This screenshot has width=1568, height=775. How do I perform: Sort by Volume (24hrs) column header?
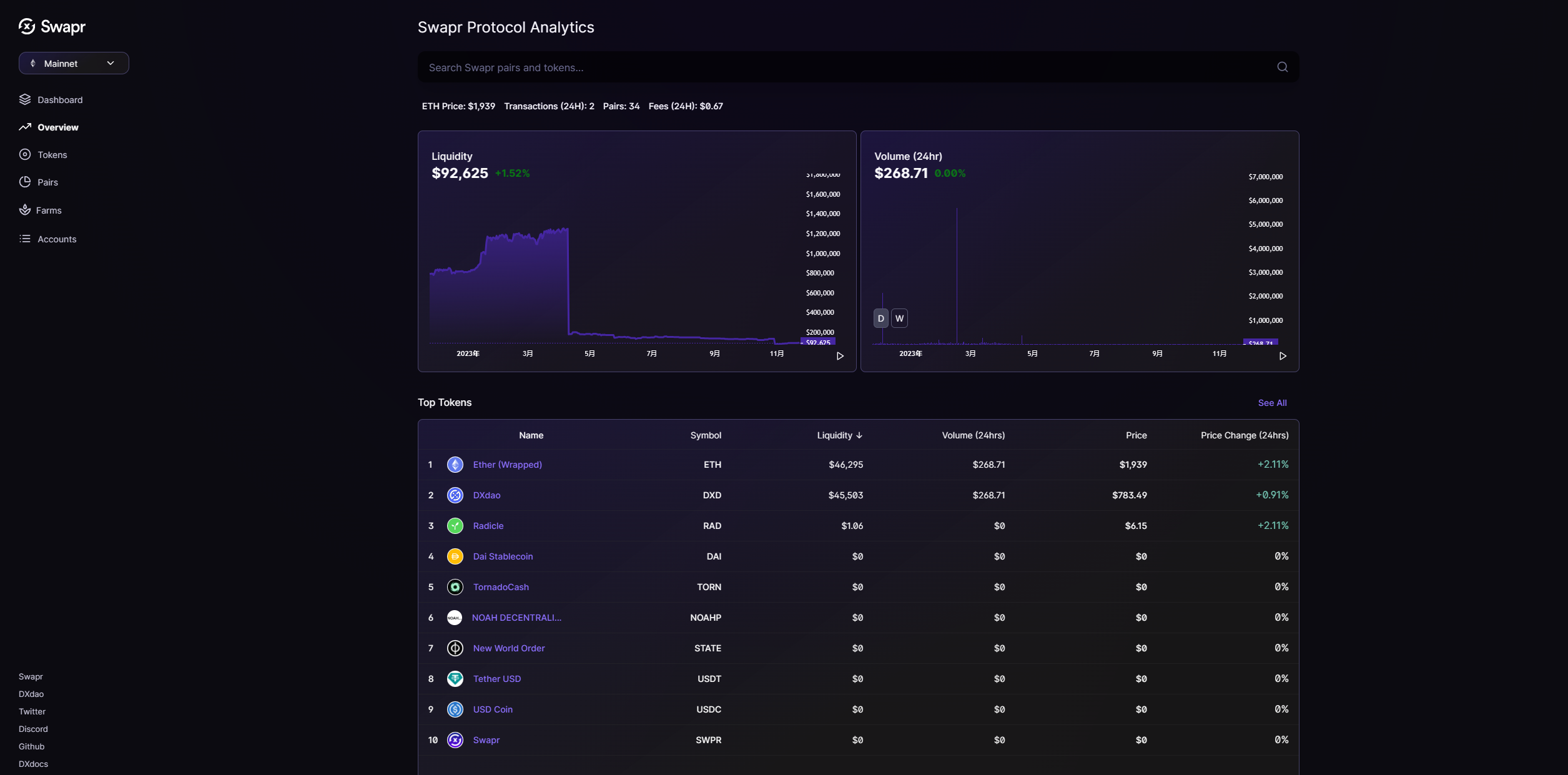point(973,435)
